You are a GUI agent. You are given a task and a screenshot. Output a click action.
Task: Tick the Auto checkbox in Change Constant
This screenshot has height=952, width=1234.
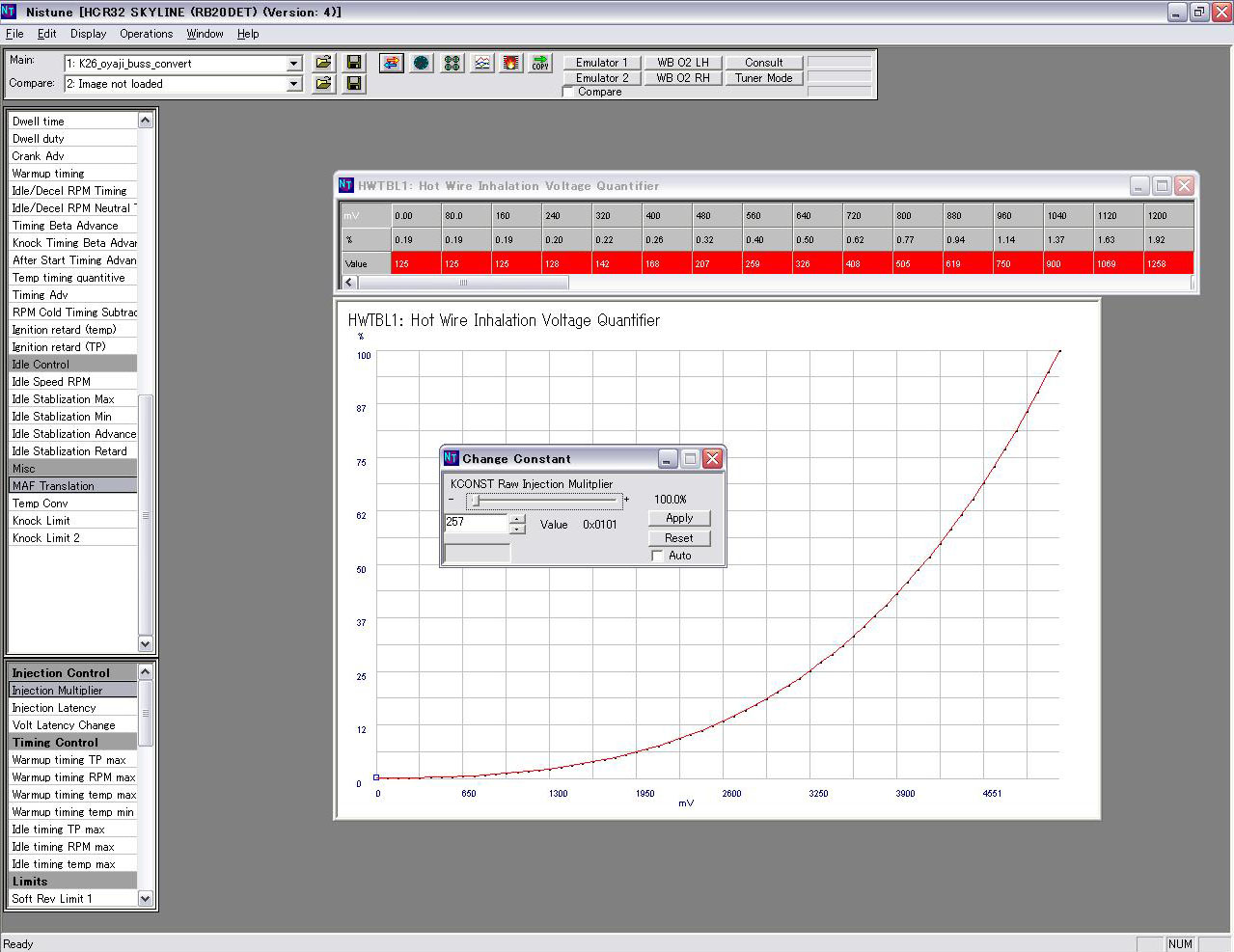coord(657,556)
